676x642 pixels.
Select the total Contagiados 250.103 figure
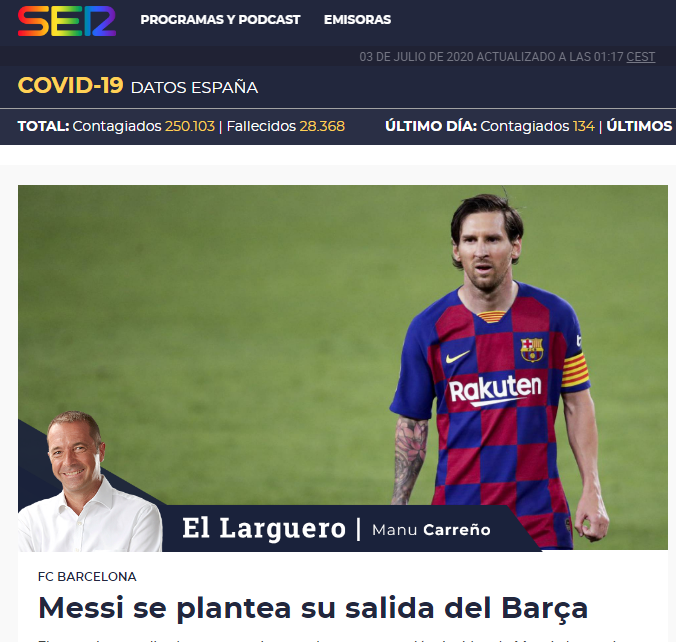click(144, 126)
